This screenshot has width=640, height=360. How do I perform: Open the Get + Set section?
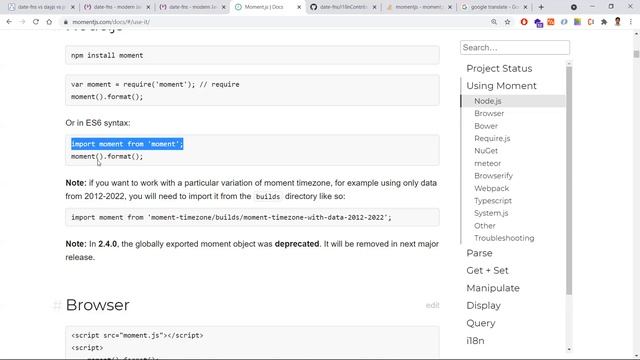pyautogui.click(x=487, y=270)
